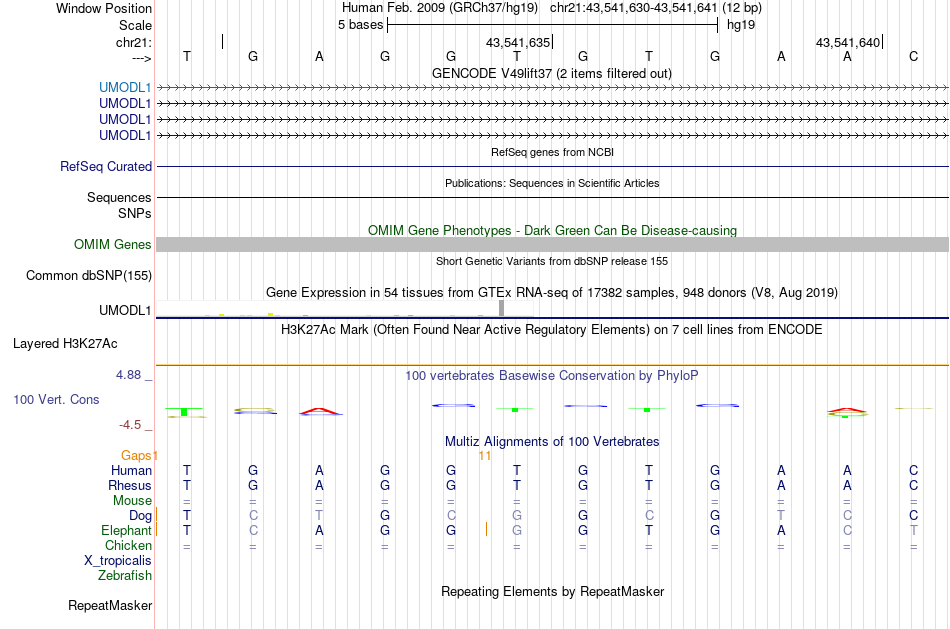Screen dimensions: 950x629
Task: Click the 4.88 PhyloP upper scale value
Action: 128,375
